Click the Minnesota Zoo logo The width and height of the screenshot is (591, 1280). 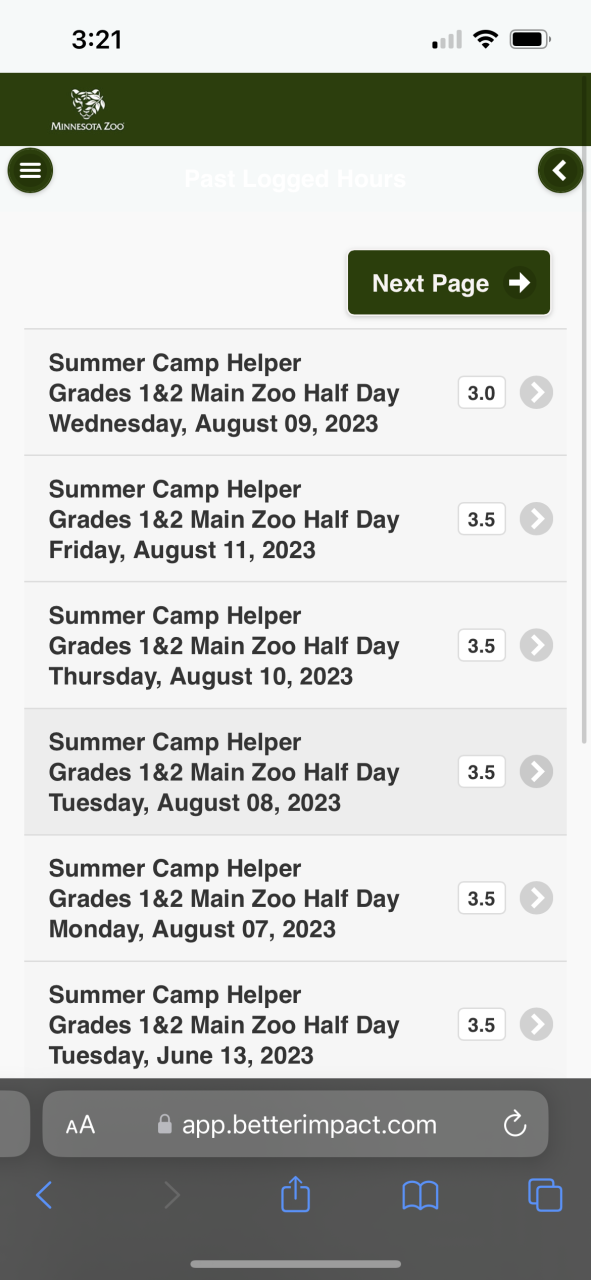88,110
